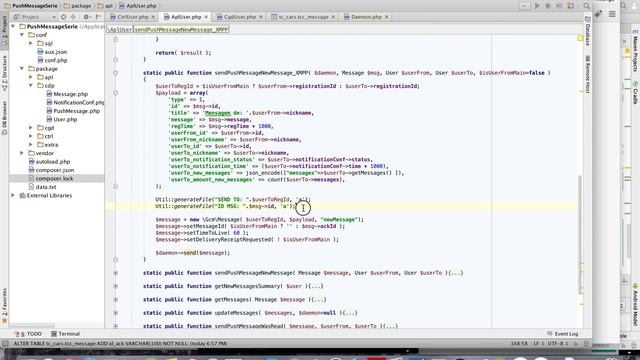
Task: Click the hide panel icon in Project header
Action: pyautogui.click(x=98, y=17)
